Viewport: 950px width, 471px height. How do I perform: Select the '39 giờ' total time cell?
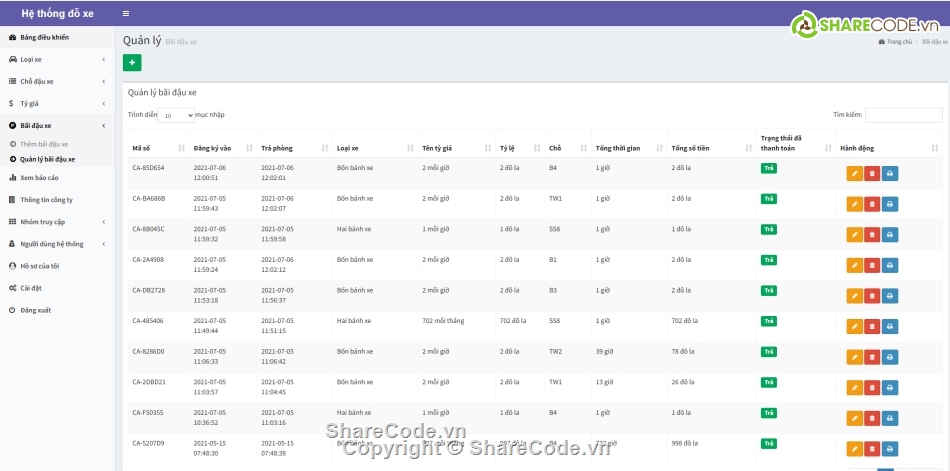629,357
